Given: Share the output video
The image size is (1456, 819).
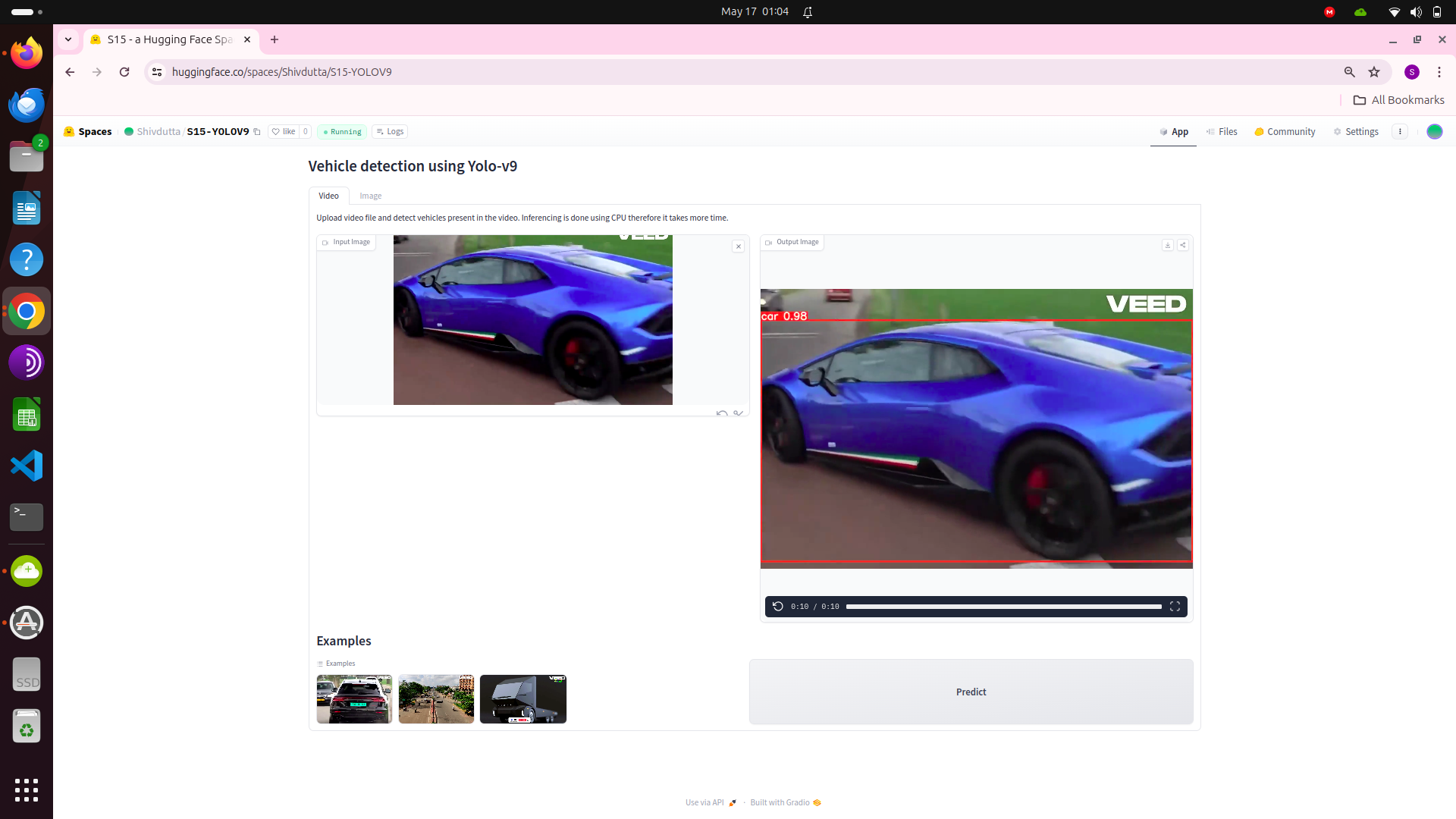Looking at the screenshot, I should [1182, 245].
